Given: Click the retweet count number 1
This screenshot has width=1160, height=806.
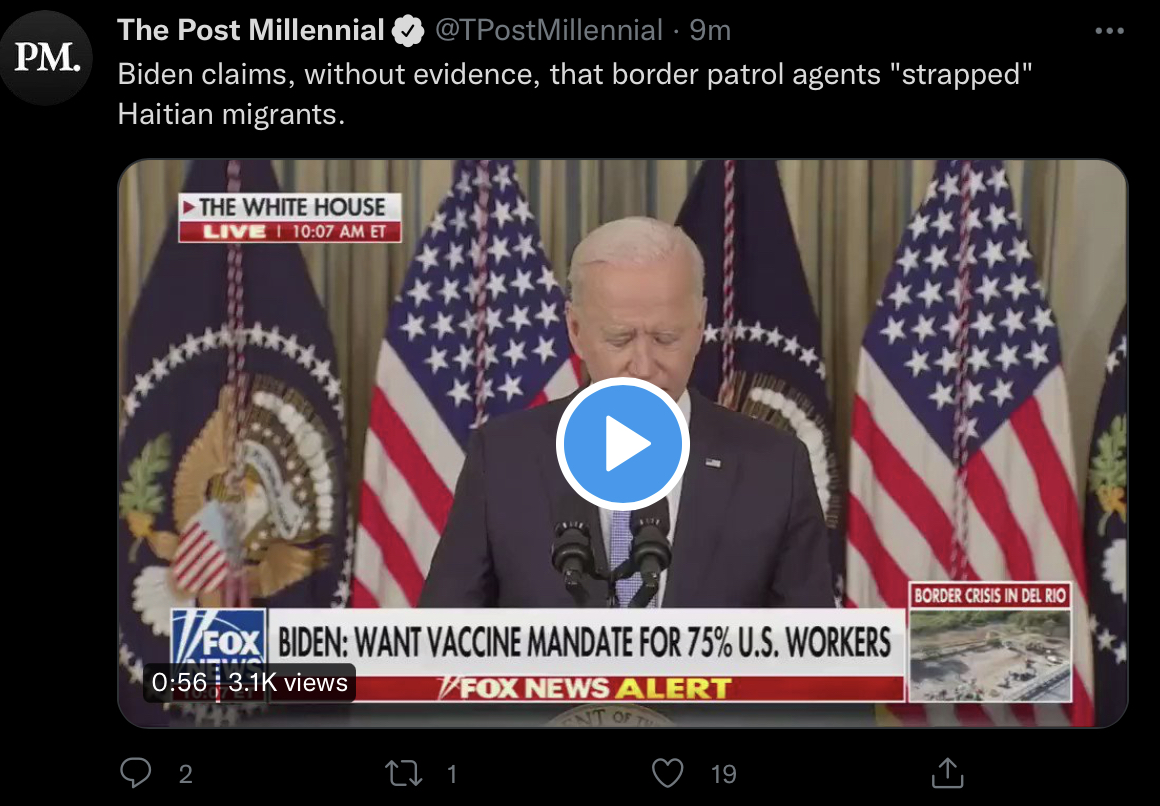Looking at the screenshot, I should click(x=452, y=774).
